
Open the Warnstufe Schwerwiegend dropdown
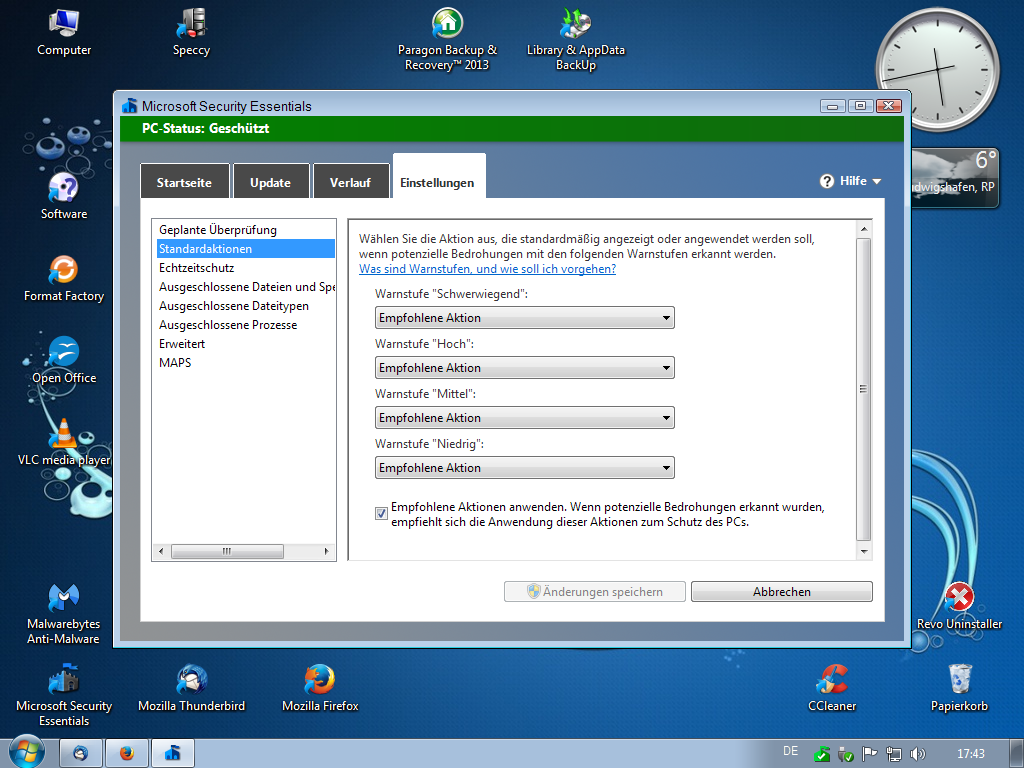point(524,318)
